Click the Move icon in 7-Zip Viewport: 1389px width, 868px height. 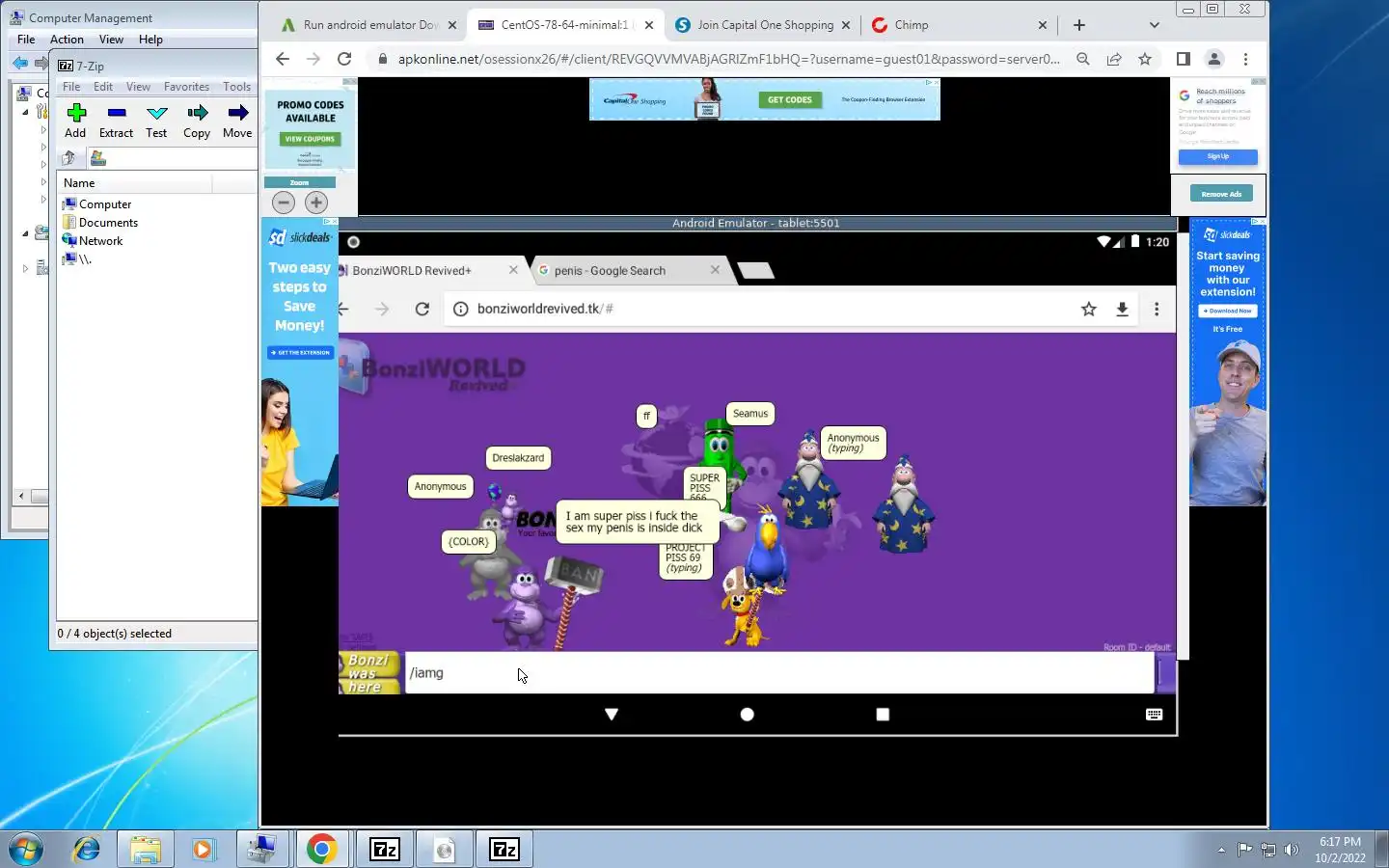point(238,113)
